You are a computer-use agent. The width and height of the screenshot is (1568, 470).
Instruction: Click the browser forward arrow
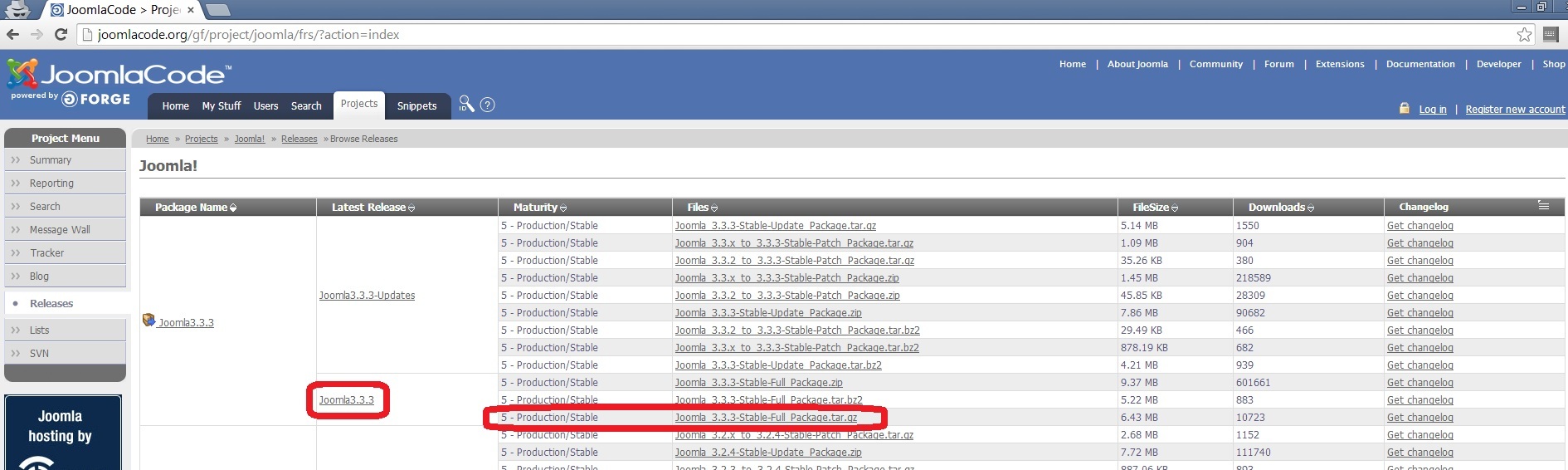point(37,34)
